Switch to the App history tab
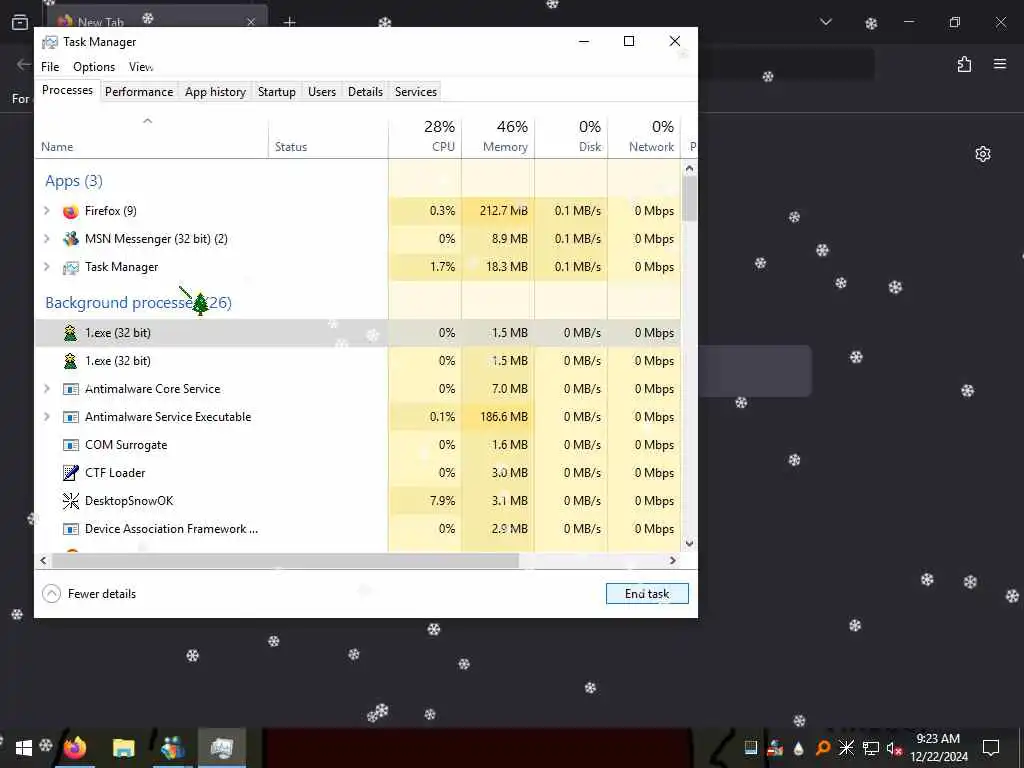Screen dimensions: 1024x768 pos(215,92)
